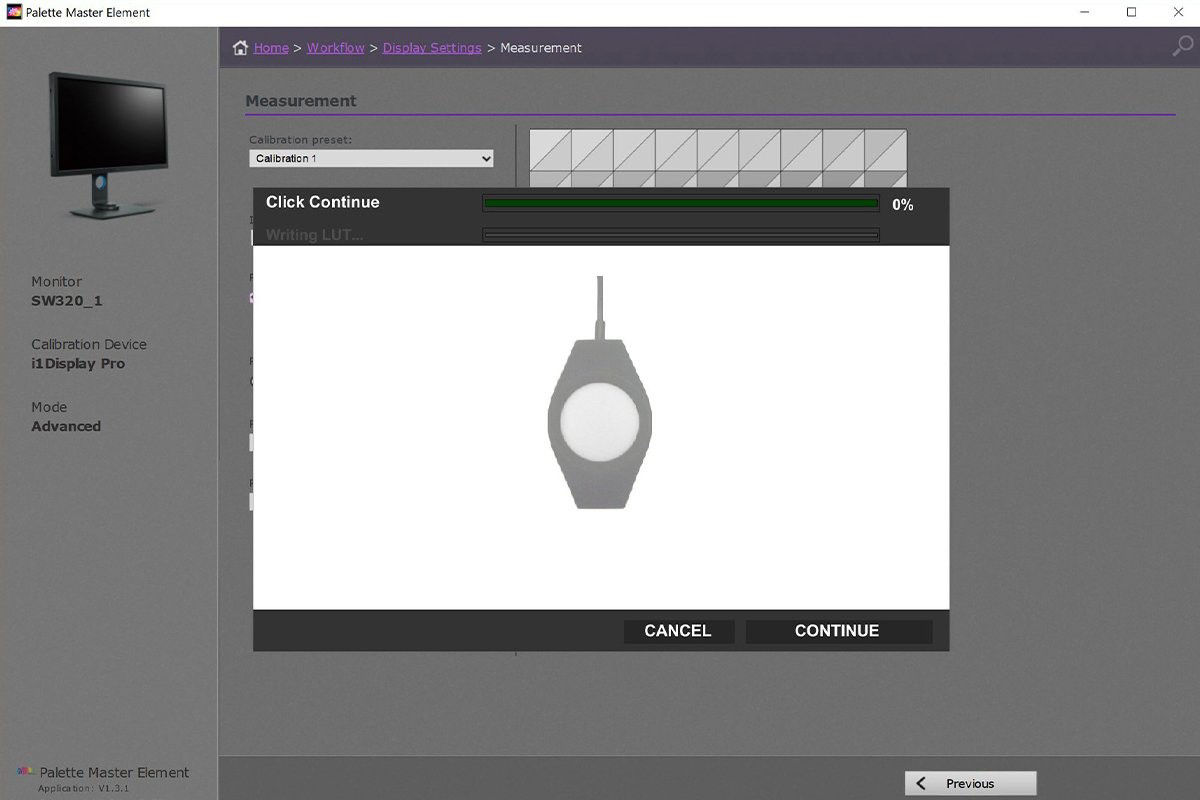Click the search magnifier icon

(x=1182, y=47)
